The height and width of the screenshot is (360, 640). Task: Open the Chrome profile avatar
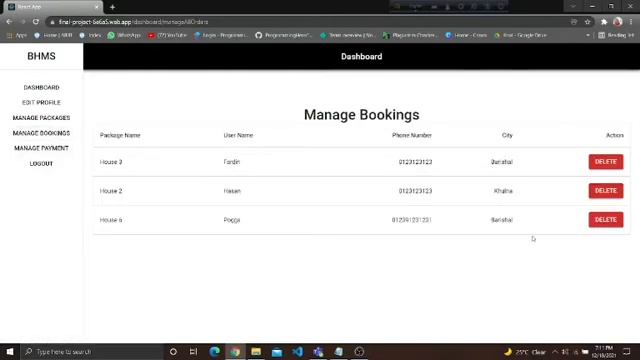click(x=618, y=22)
